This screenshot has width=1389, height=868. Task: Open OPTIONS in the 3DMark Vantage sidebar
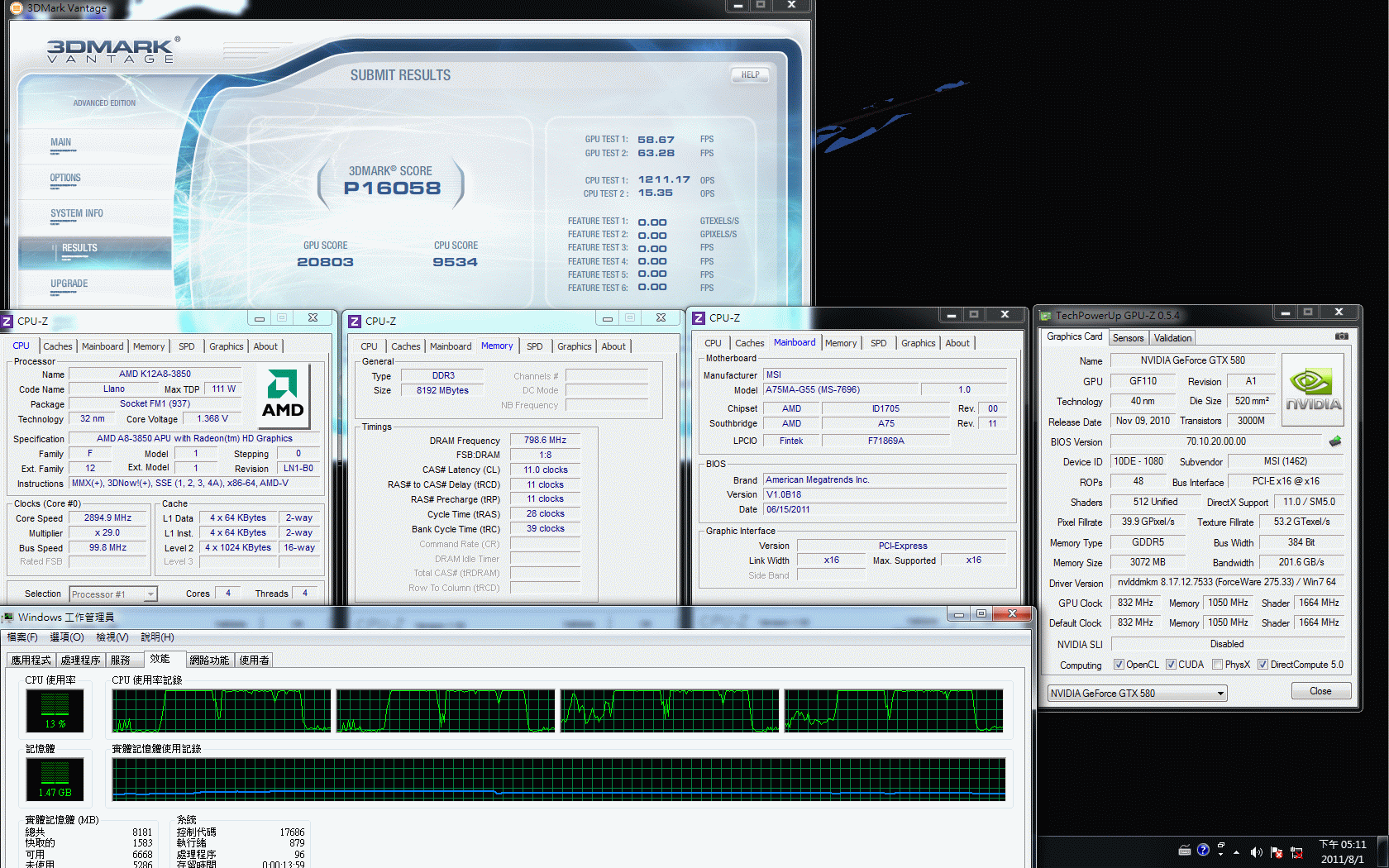(65, 178)
